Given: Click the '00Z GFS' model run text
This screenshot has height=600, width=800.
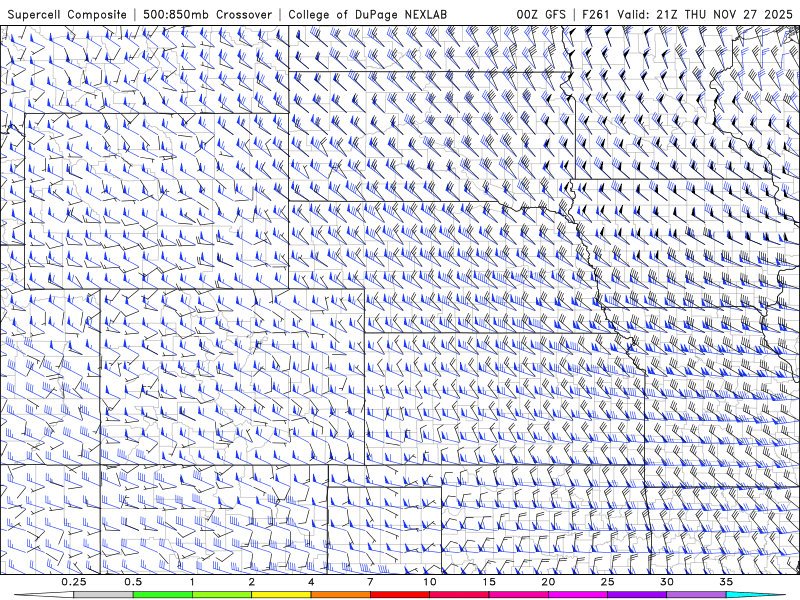Looking at the screenshot, I should (541, 15).
